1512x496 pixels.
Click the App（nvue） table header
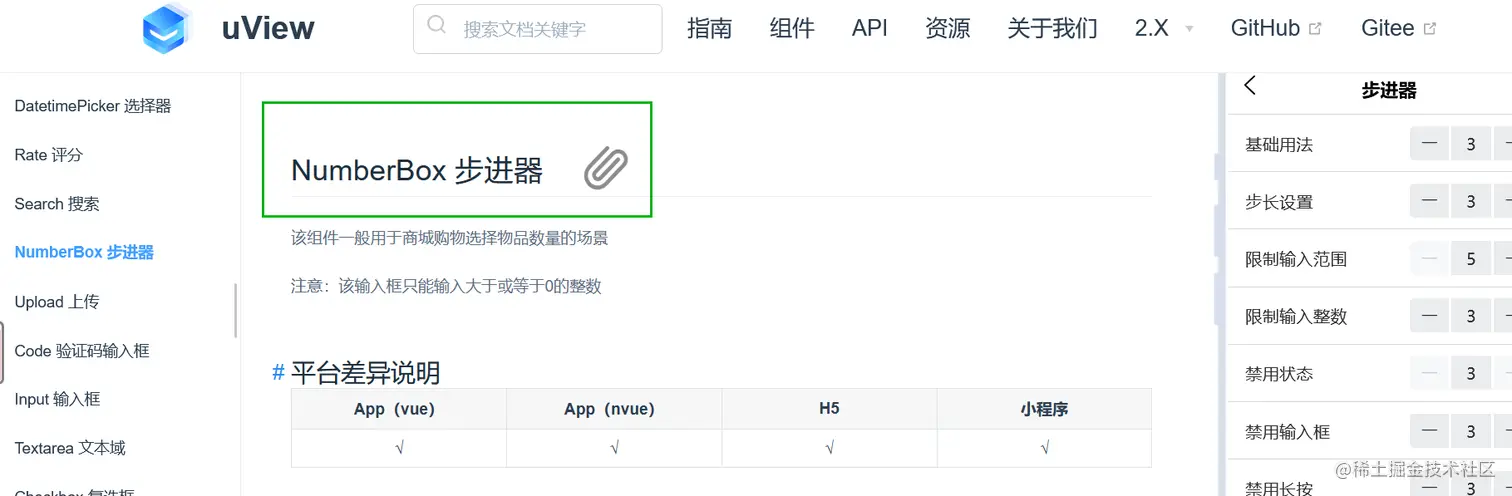[x=614, y=409]
